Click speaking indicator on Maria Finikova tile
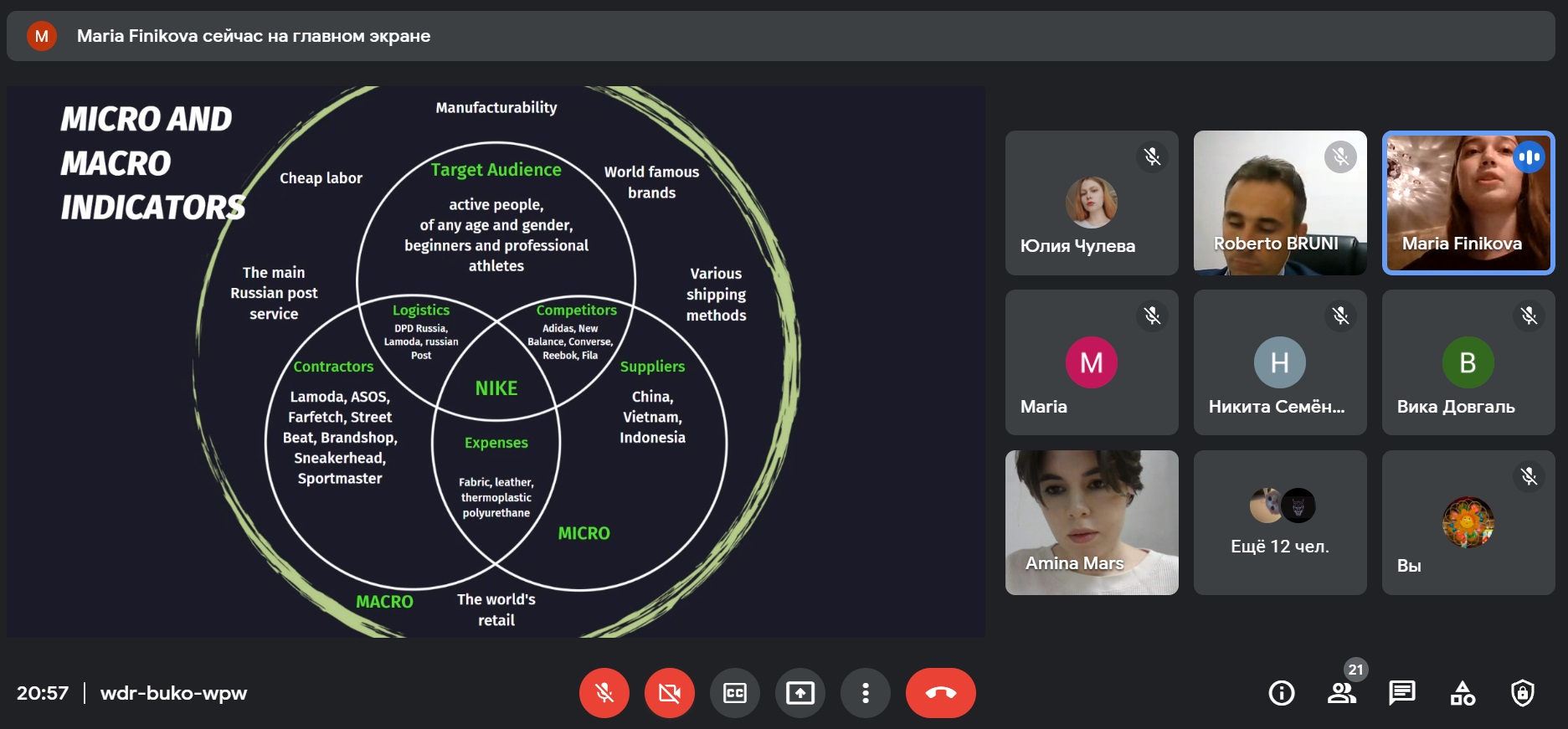This screenshot has height=729, width=1568. (1529, 157)
